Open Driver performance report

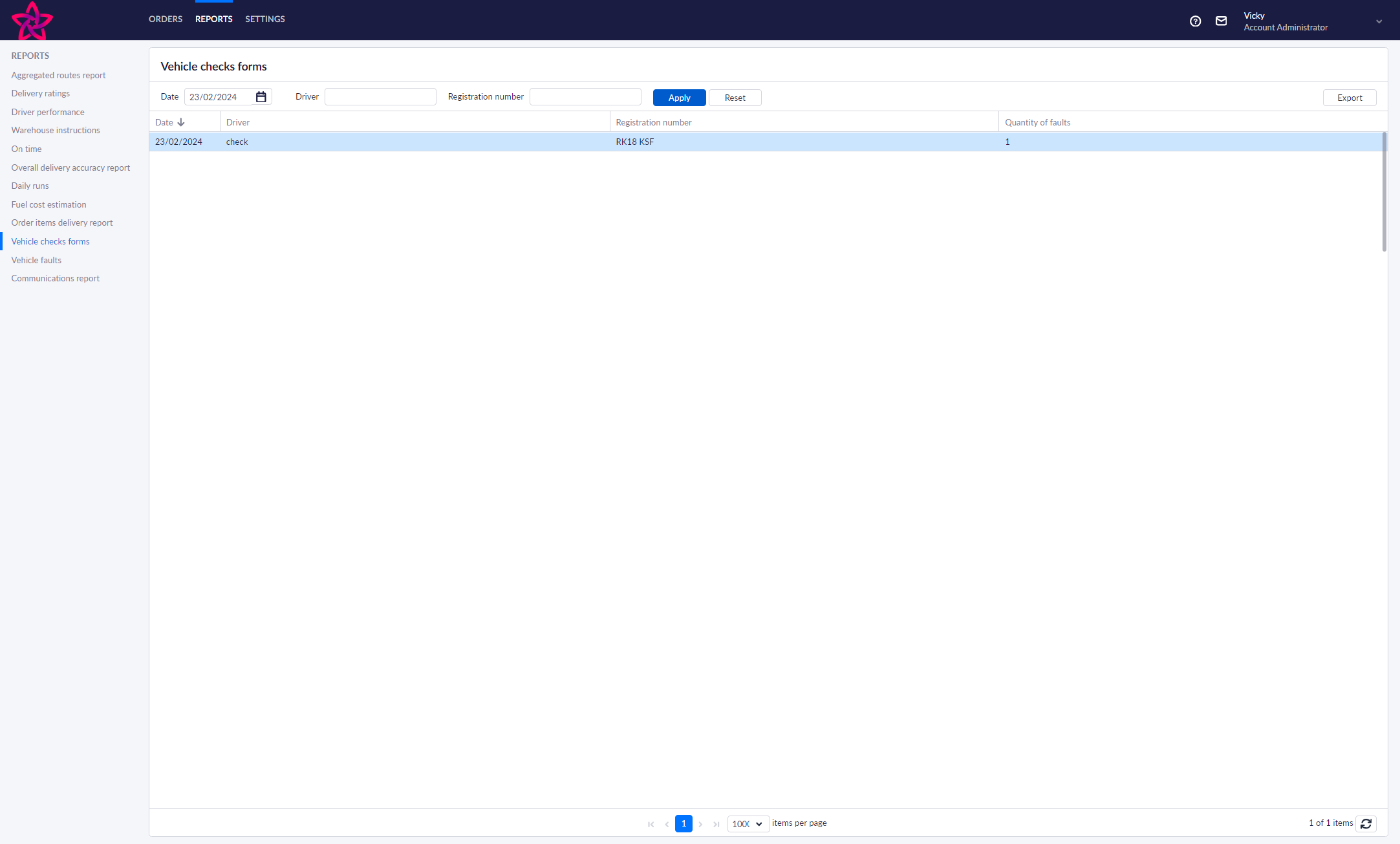(x=48, y=112)
